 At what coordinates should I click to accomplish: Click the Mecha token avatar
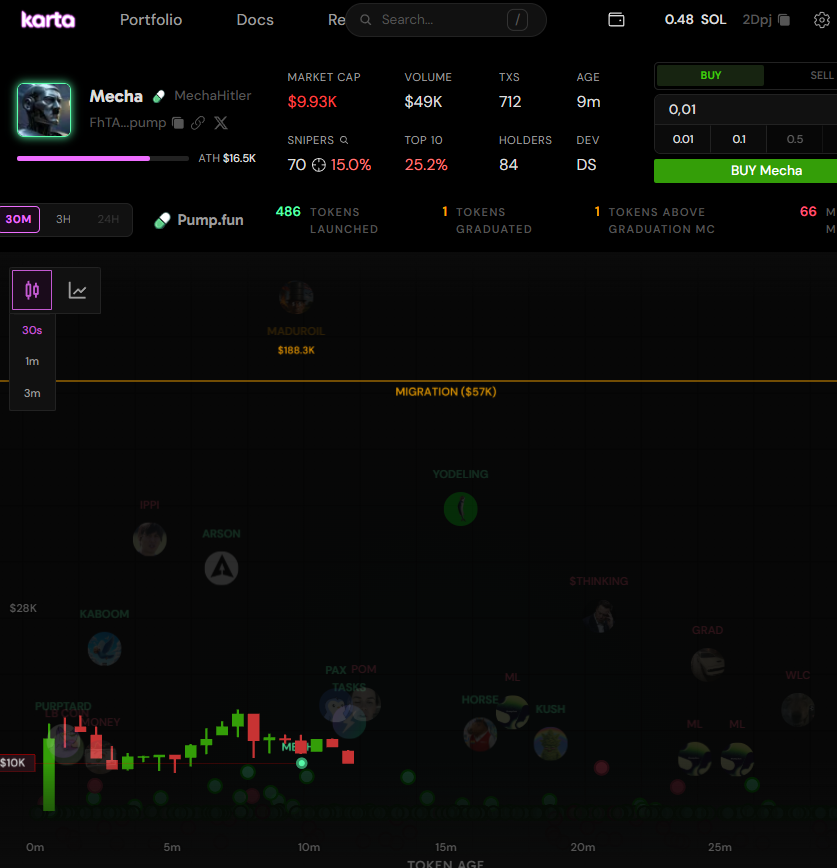[44, 110]
